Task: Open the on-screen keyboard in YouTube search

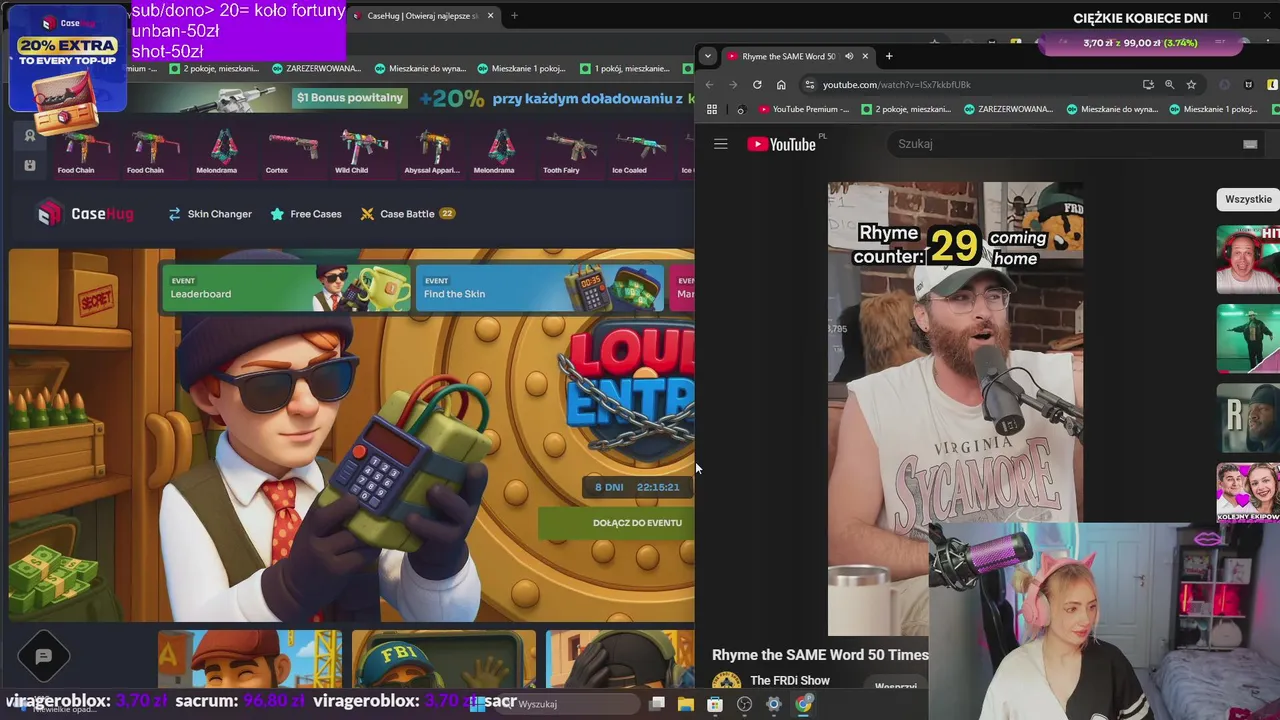Action: coord(1250,144)
